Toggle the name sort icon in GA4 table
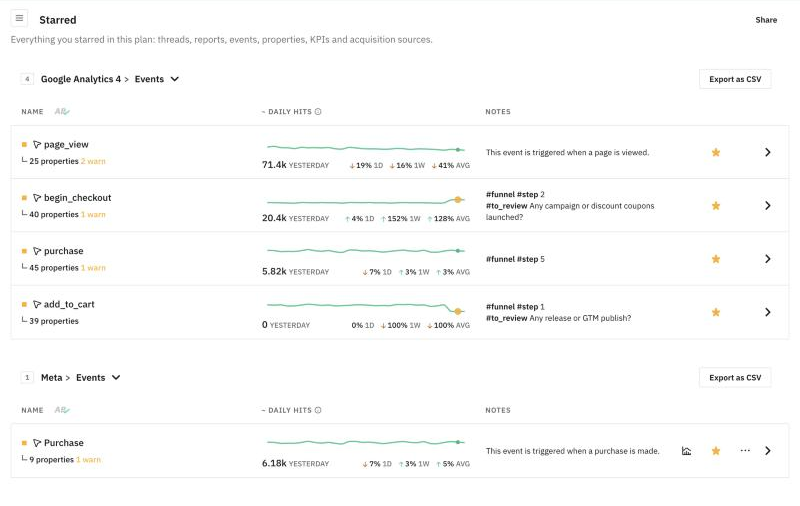This screenshot has width=800, height=506. (x=62, y=111)
